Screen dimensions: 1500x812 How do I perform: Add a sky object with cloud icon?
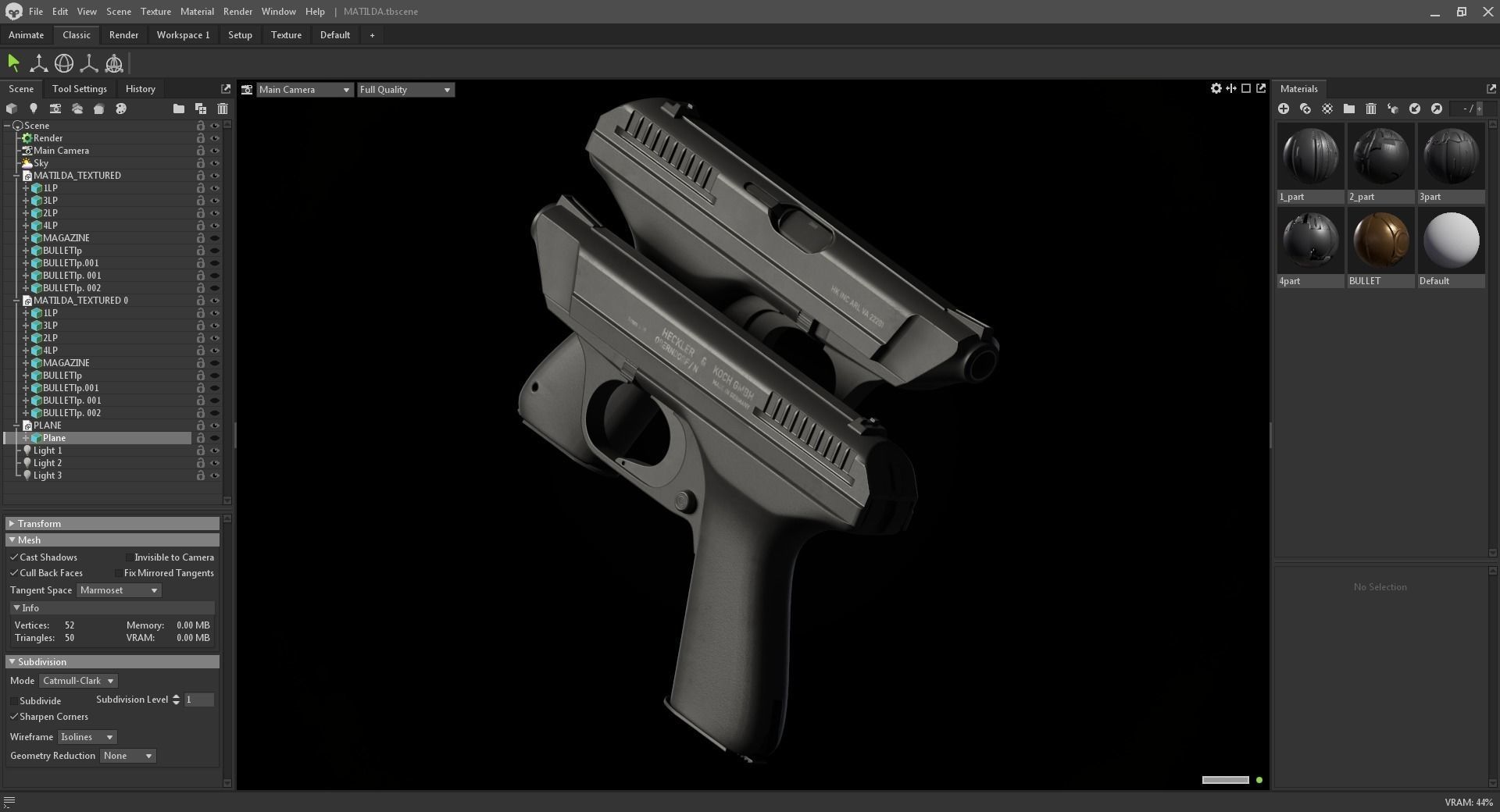(x=77, y=109)
